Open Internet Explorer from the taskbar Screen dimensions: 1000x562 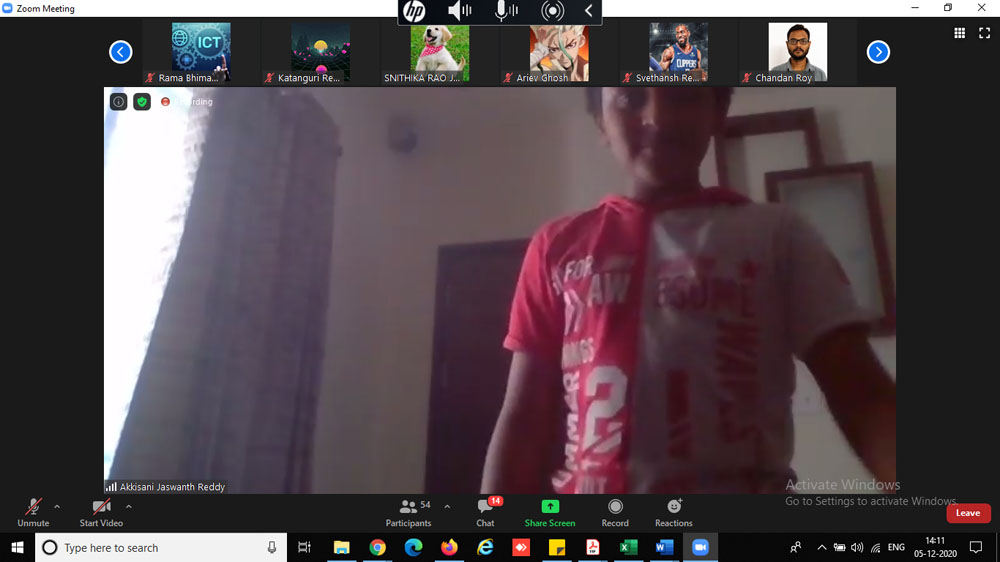pyautogui.click(x=485, y=547)
